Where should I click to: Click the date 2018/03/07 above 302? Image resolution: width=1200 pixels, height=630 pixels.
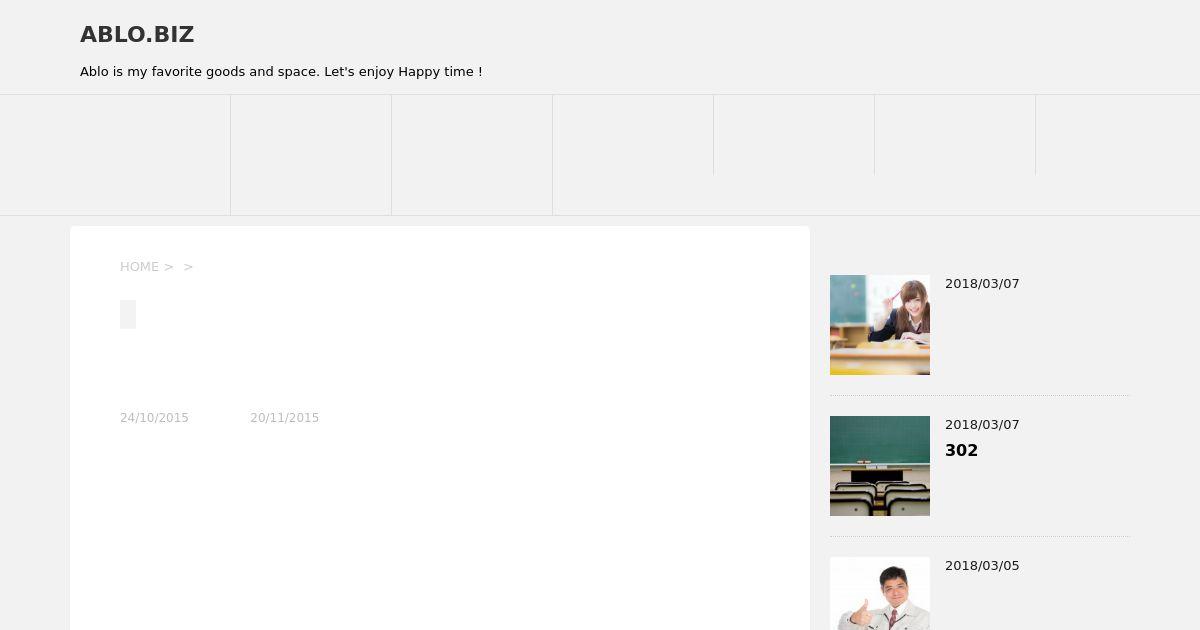(982, 425)
